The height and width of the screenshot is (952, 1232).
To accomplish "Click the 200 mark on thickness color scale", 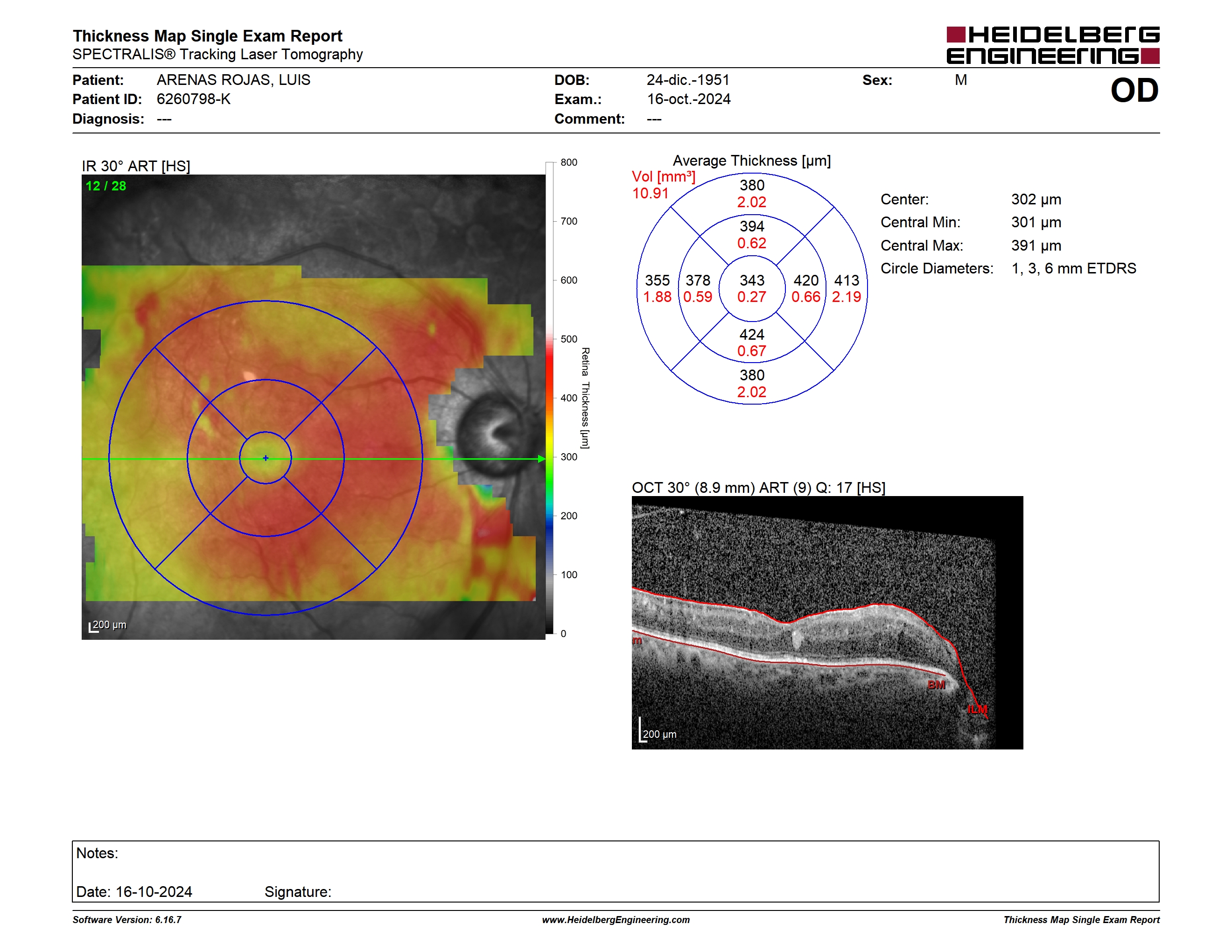I will [568, 516].
